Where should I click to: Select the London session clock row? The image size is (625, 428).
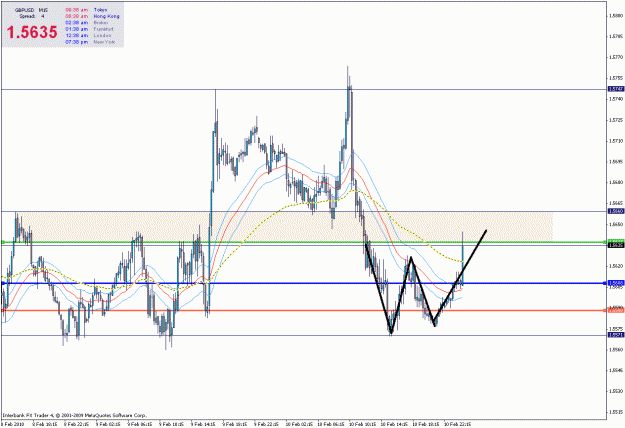pyautogui.click(x=88, y=35)
